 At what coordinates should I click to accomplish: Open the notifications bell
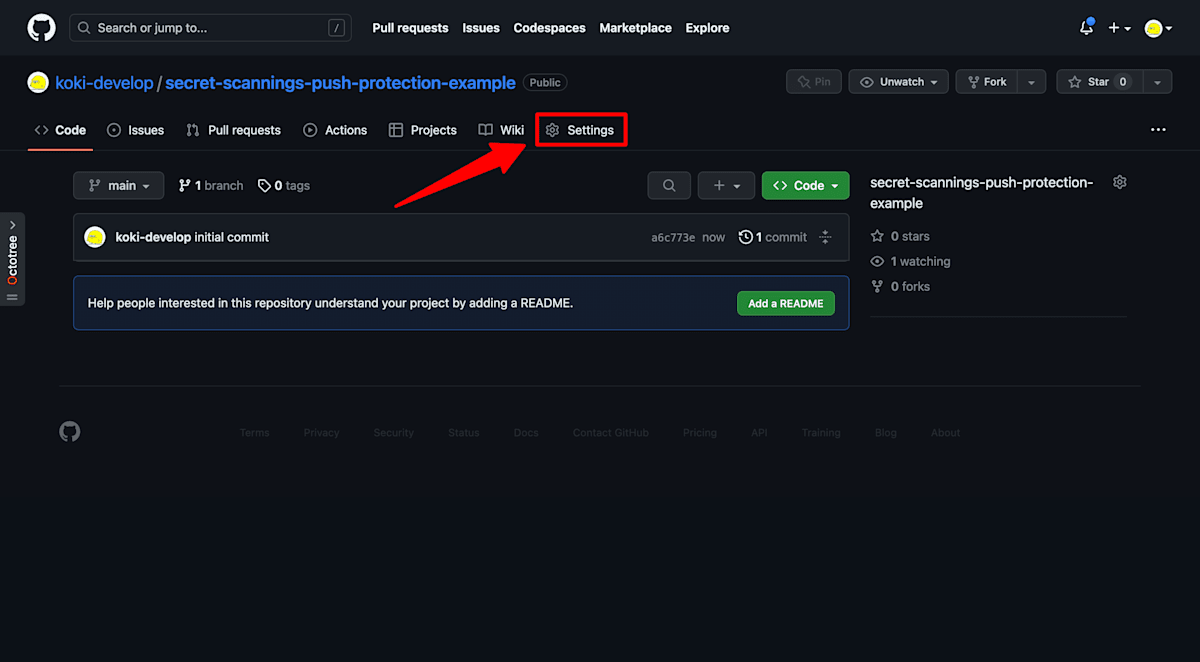point(1087,28)
